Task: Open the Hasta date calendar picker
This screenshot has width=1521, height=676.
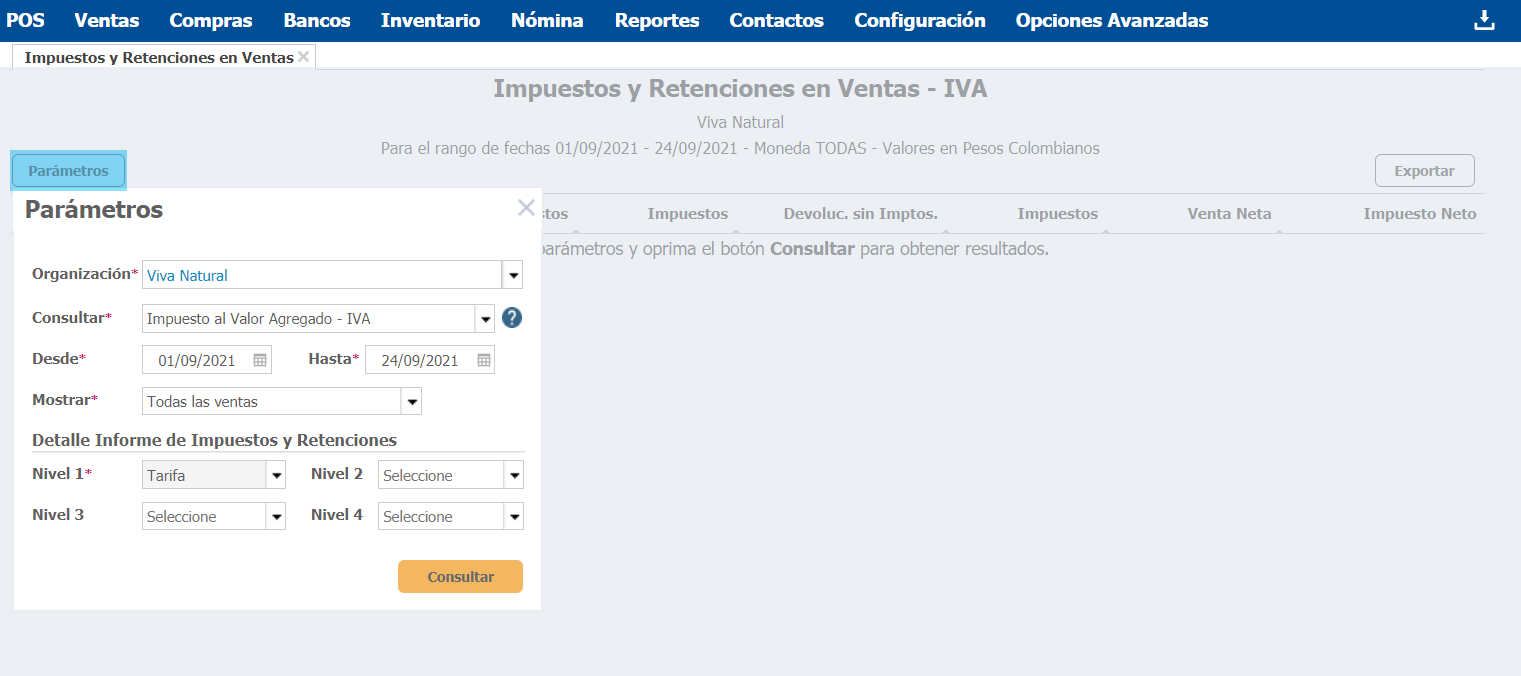Action: [483, 360]
